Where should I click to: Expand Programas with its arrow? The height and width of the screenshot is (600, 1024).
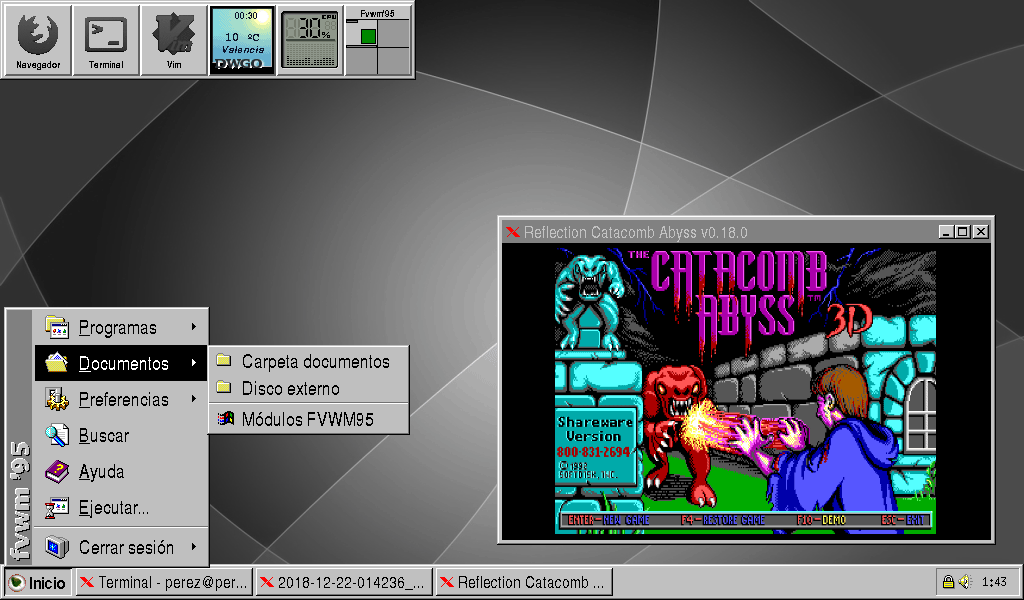click(194, 326)
